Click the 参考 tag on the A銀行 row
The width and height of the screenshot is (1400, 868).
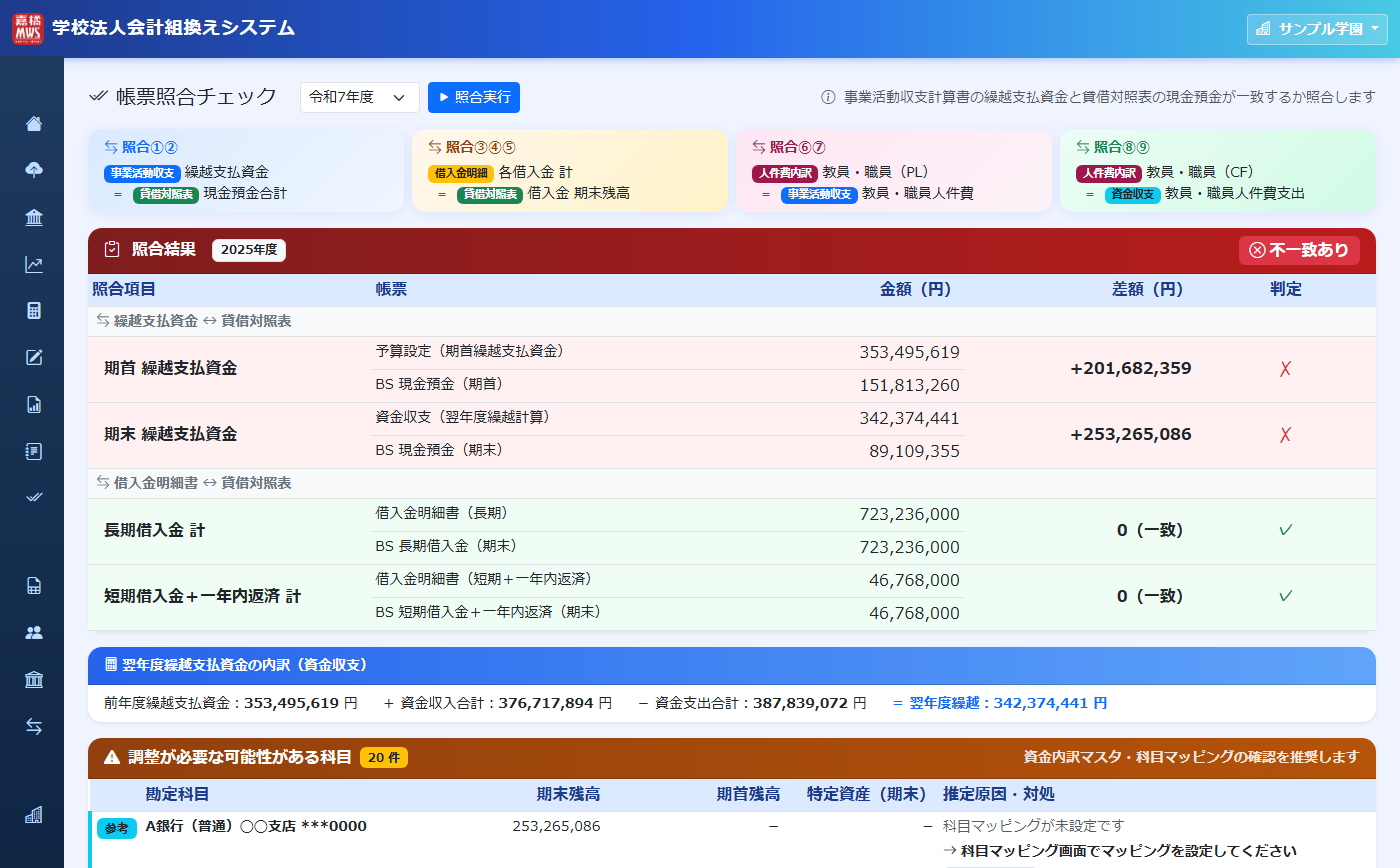pyautogui.click(x=117, y=828)
